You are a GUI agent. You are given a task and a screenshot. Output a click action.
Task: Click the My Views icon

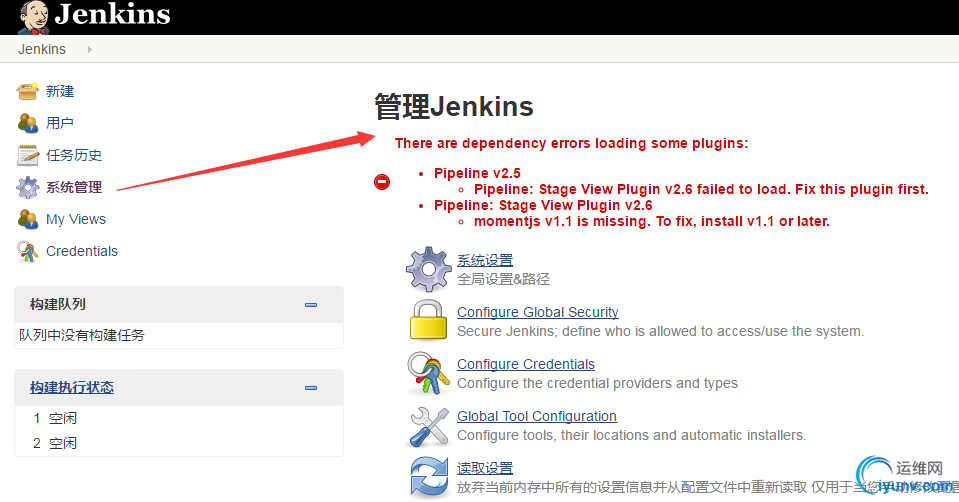pos(28,219)
